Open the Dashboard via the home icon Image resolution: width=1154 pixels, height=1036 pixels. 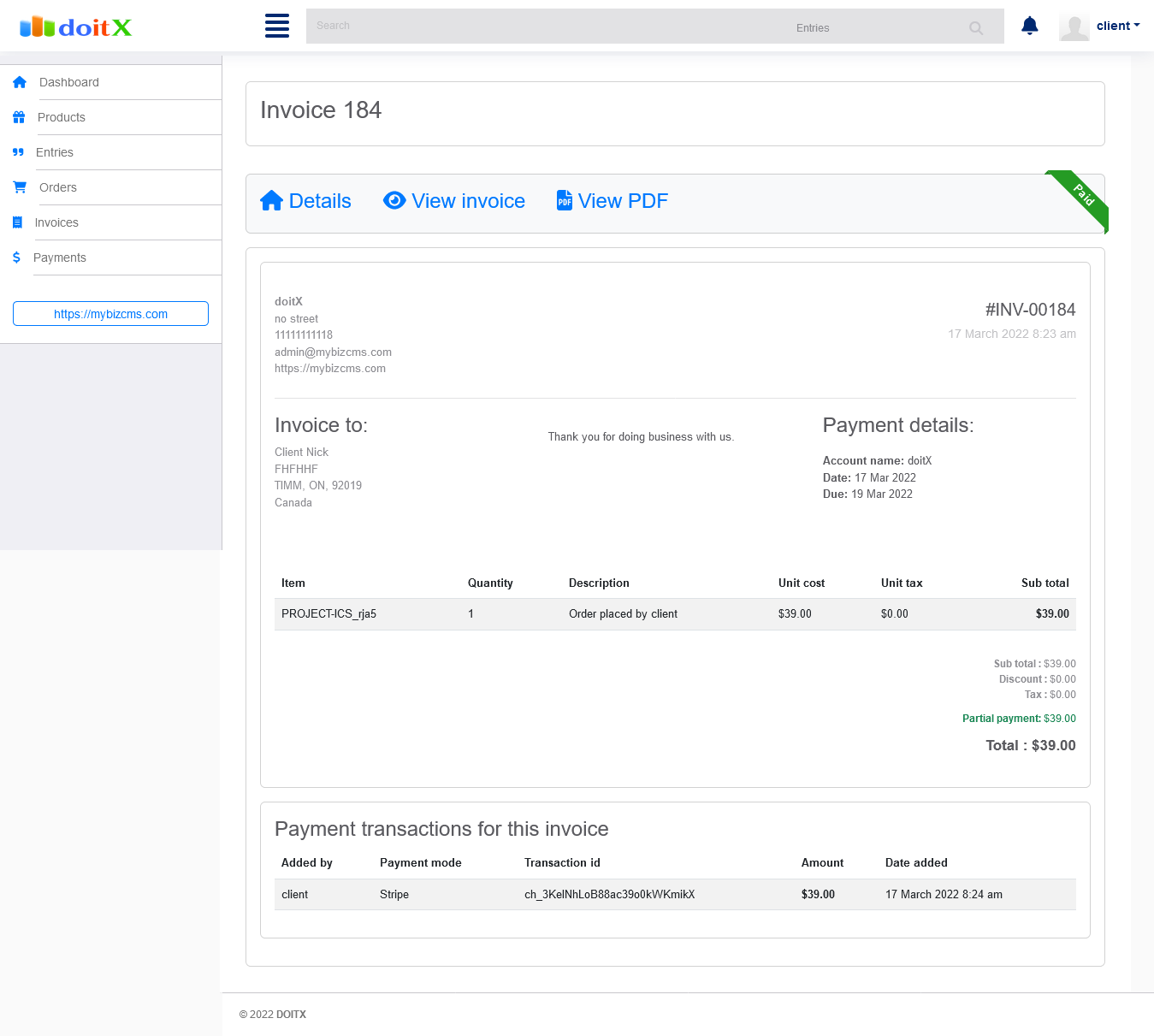point(19,82)
